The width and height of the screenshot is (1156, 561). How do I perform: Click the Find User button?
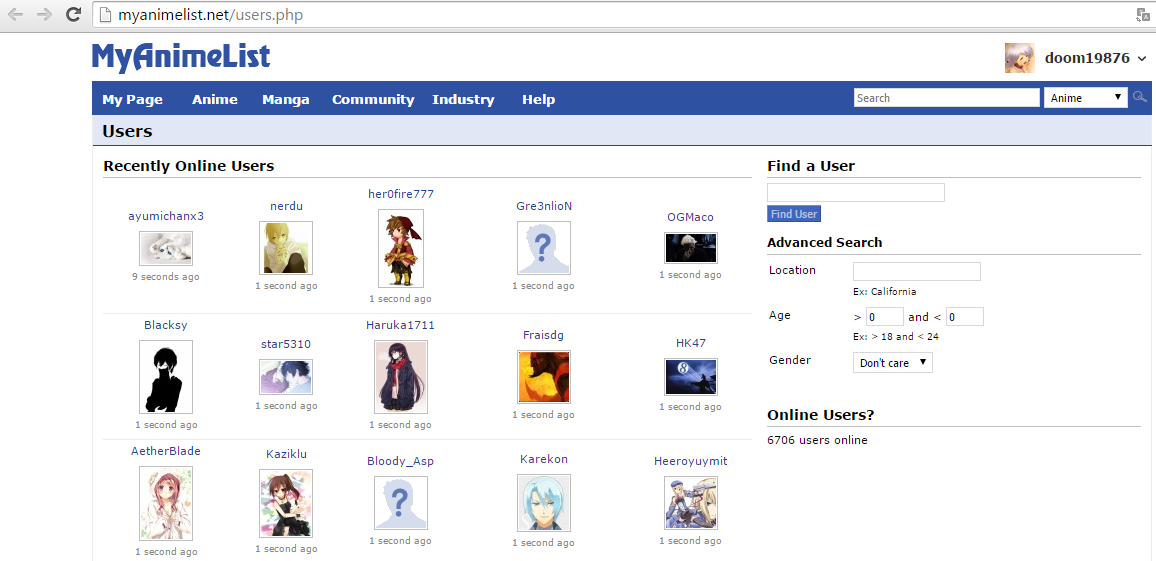[x=793, y=214]
